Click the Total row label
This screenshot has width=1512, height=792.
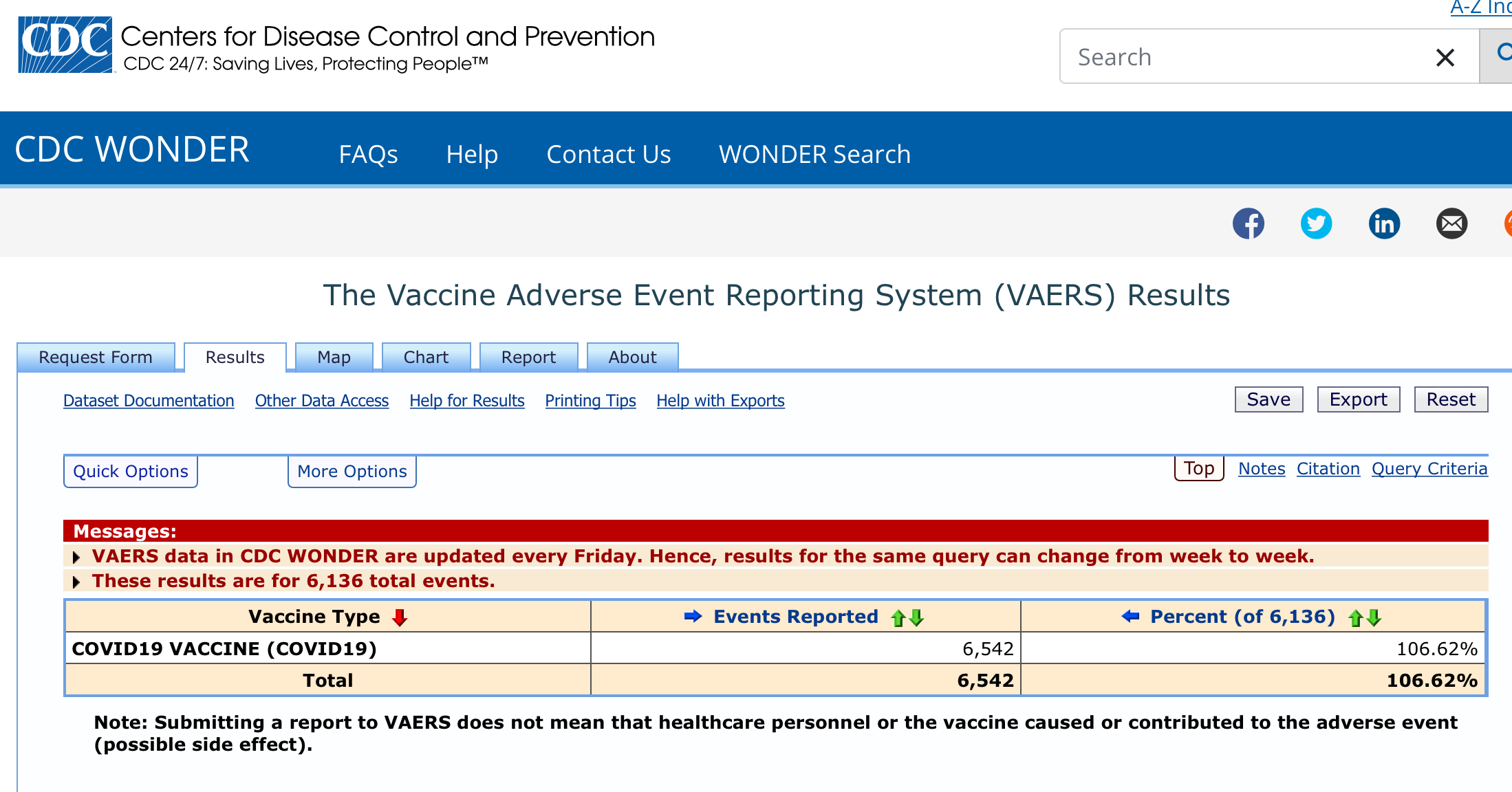click(x=328, y=681)
